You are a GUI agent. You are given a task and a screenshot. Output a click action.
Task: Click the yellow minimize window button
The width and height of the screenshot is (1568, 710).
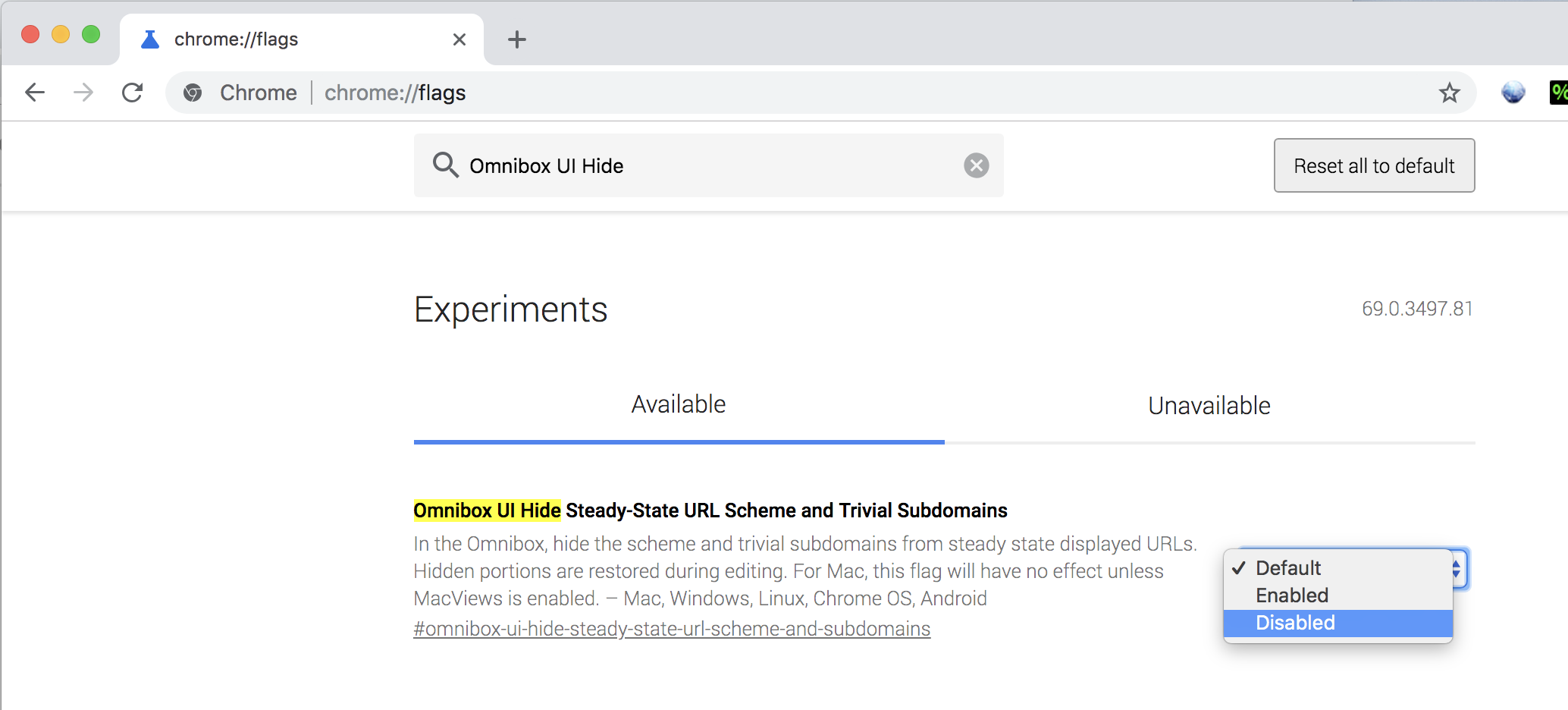click(61, 34)
